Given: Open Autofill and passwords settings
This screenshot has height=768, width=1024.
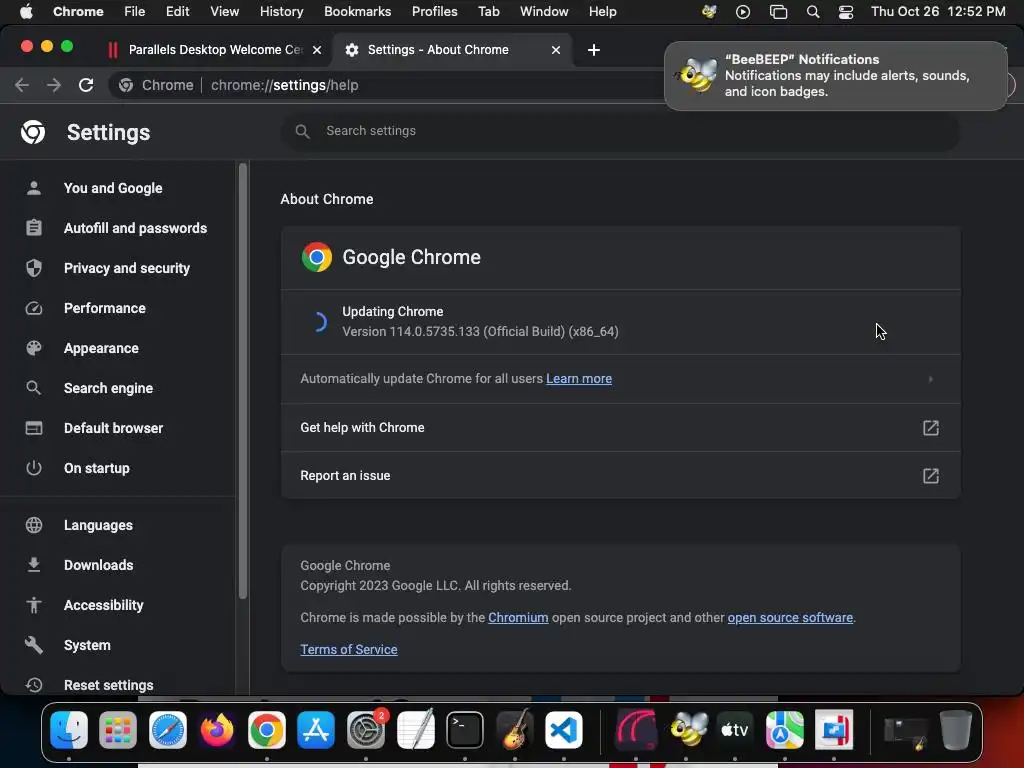Looking at the screenshot, I should tap(135, 228).
